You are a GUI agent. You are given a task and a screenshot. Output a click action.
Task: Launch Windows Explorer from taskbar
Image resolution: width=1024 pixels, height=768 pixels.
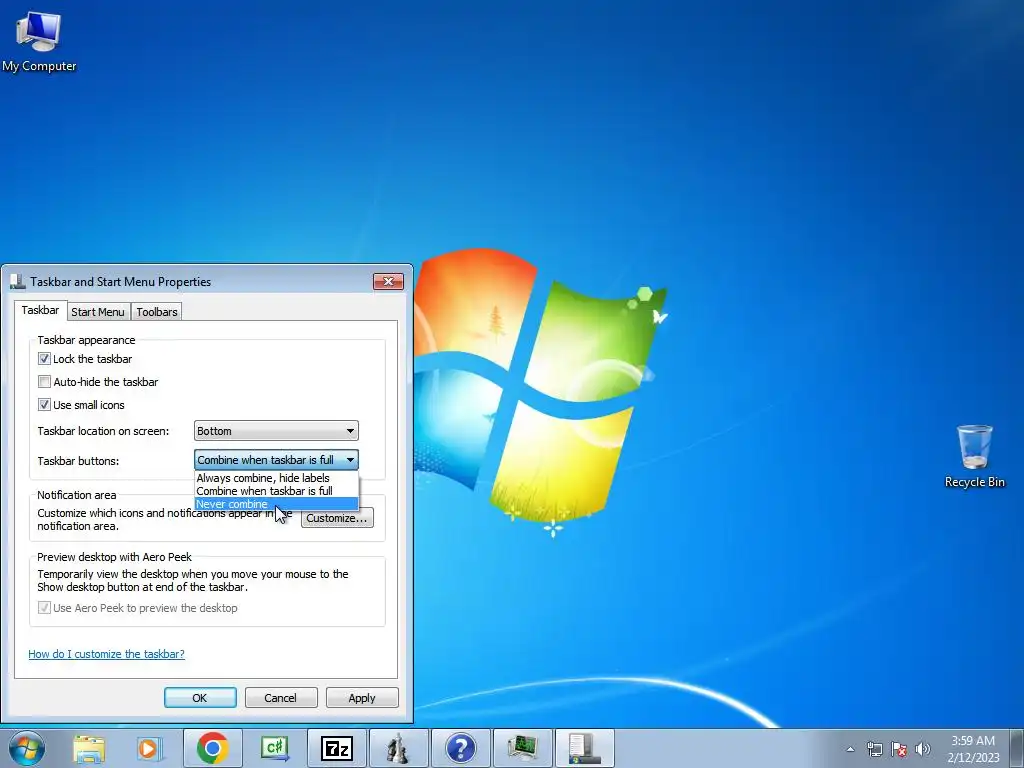(89, 748)
